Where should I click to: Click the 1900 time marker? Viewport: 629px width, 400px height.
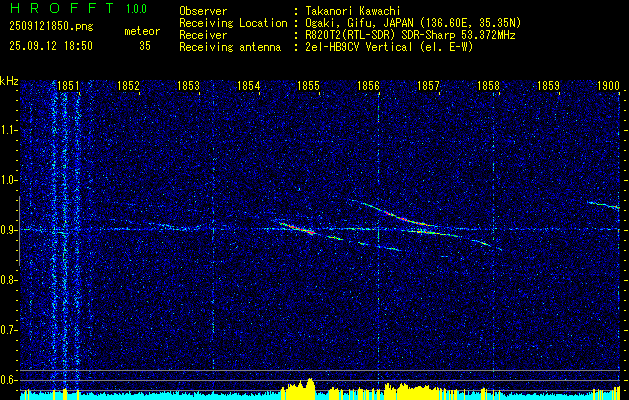point(609,86)
